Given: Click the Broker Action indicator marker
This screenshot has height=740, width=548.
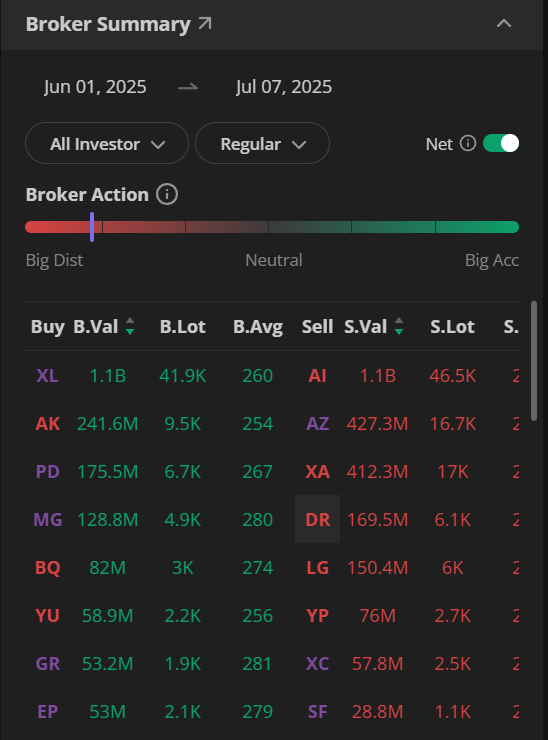Looking at the screenshot, I should [x=92, y=227].
